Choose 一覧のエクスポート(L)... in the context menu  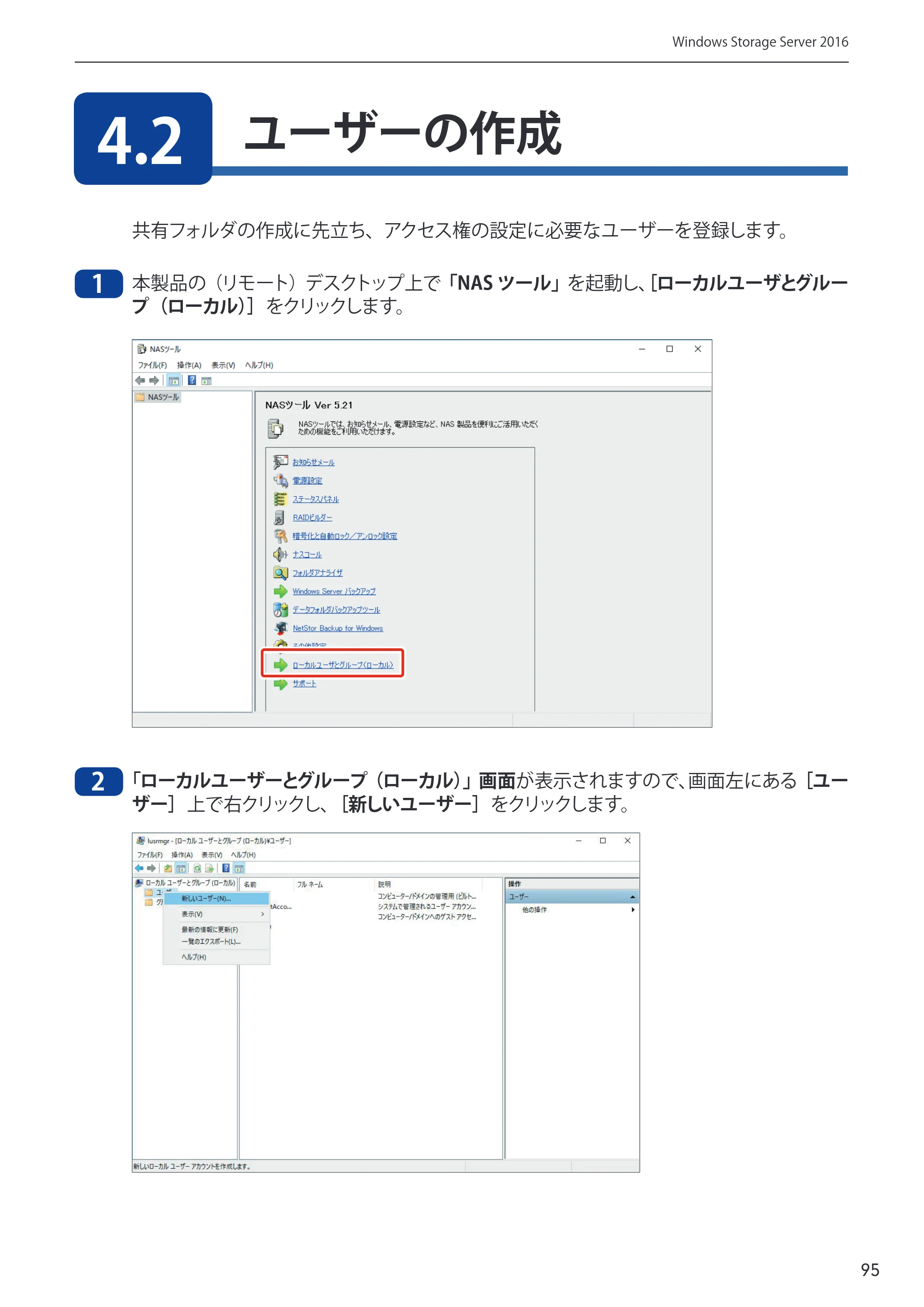coord(216,942)
